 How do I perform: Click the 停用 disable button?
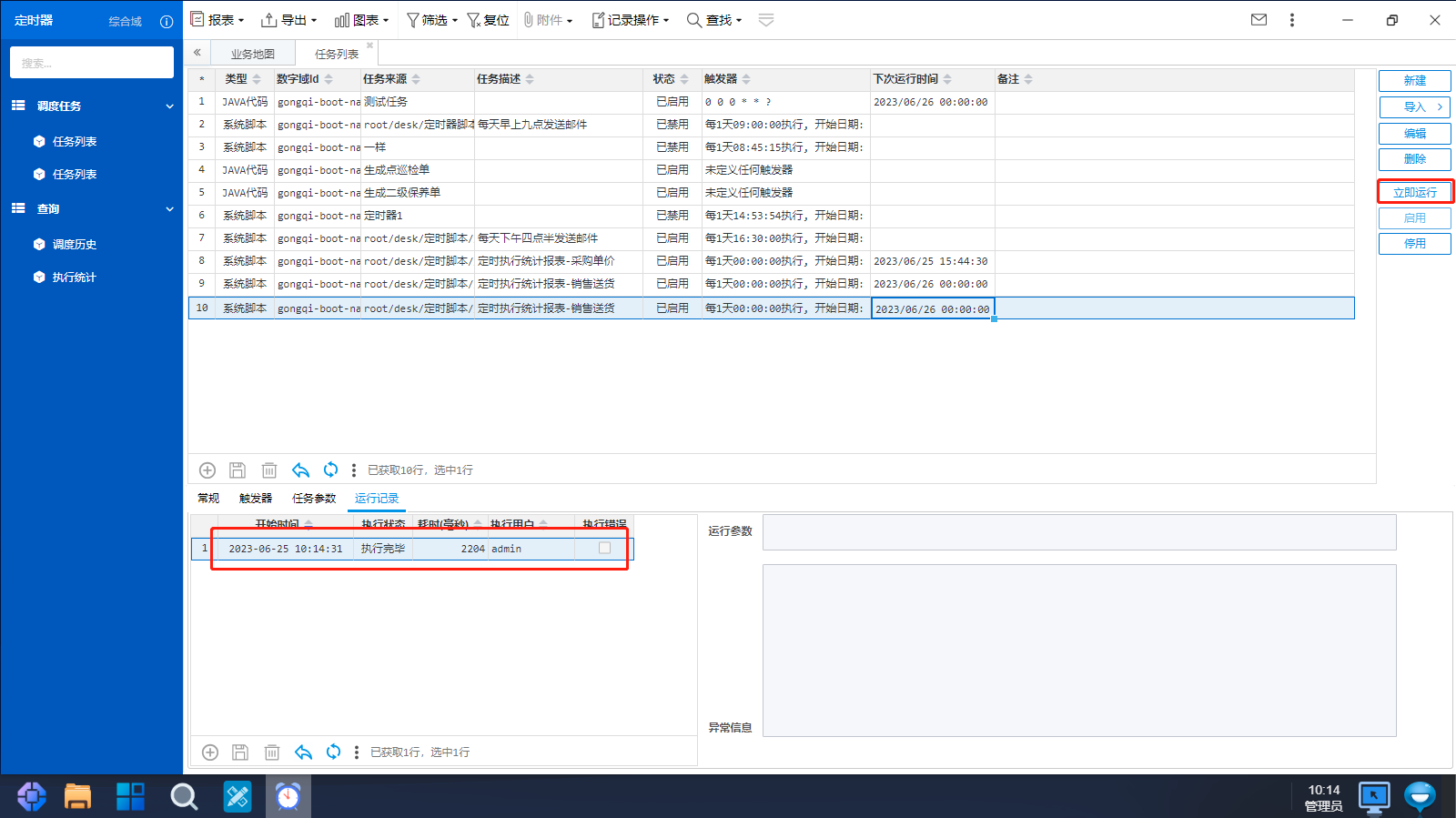pos(1414,244)
